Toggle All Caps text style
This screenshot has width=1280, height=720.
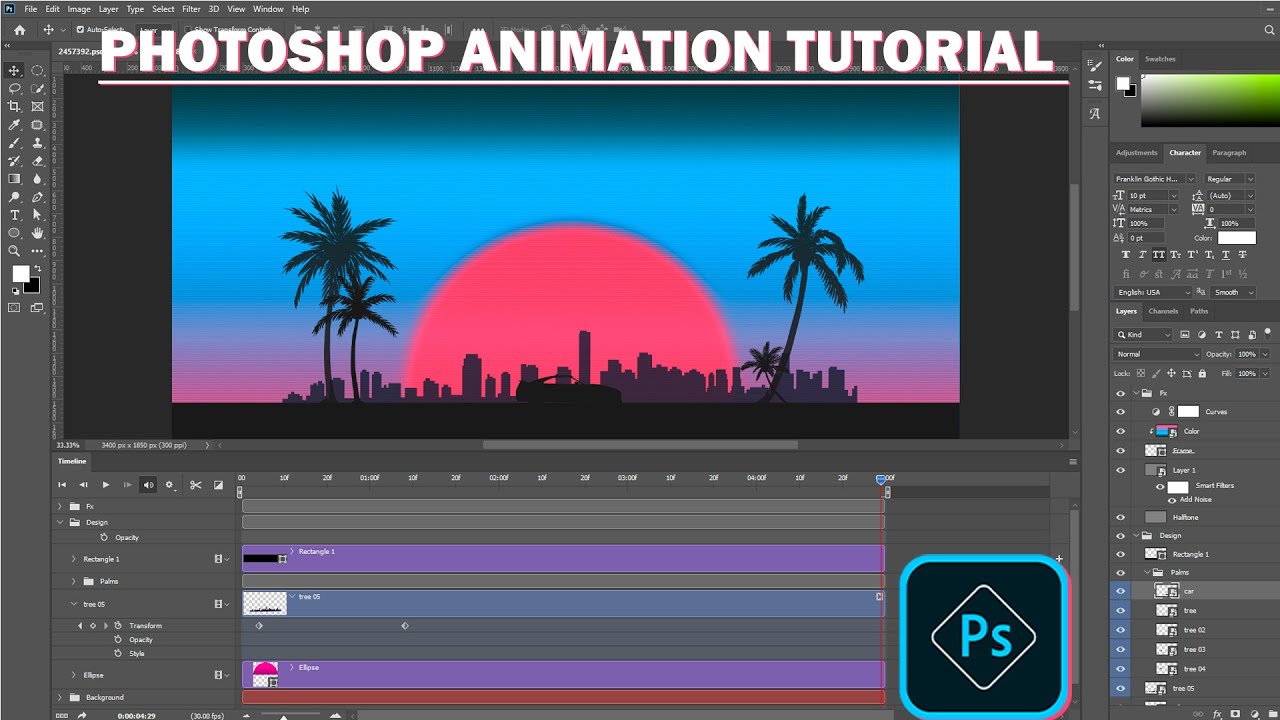click(x=1159, y=256)
